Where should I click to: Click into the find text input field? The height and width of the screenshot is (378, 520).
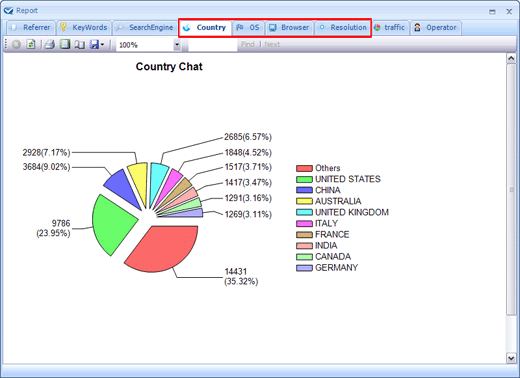(213, 45)
